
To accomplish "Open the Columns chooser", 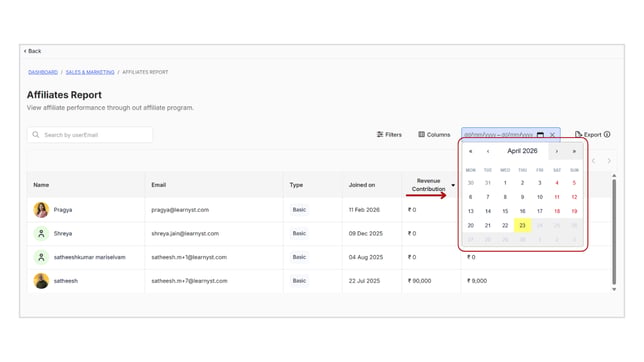I will click(x=434, y=134).
